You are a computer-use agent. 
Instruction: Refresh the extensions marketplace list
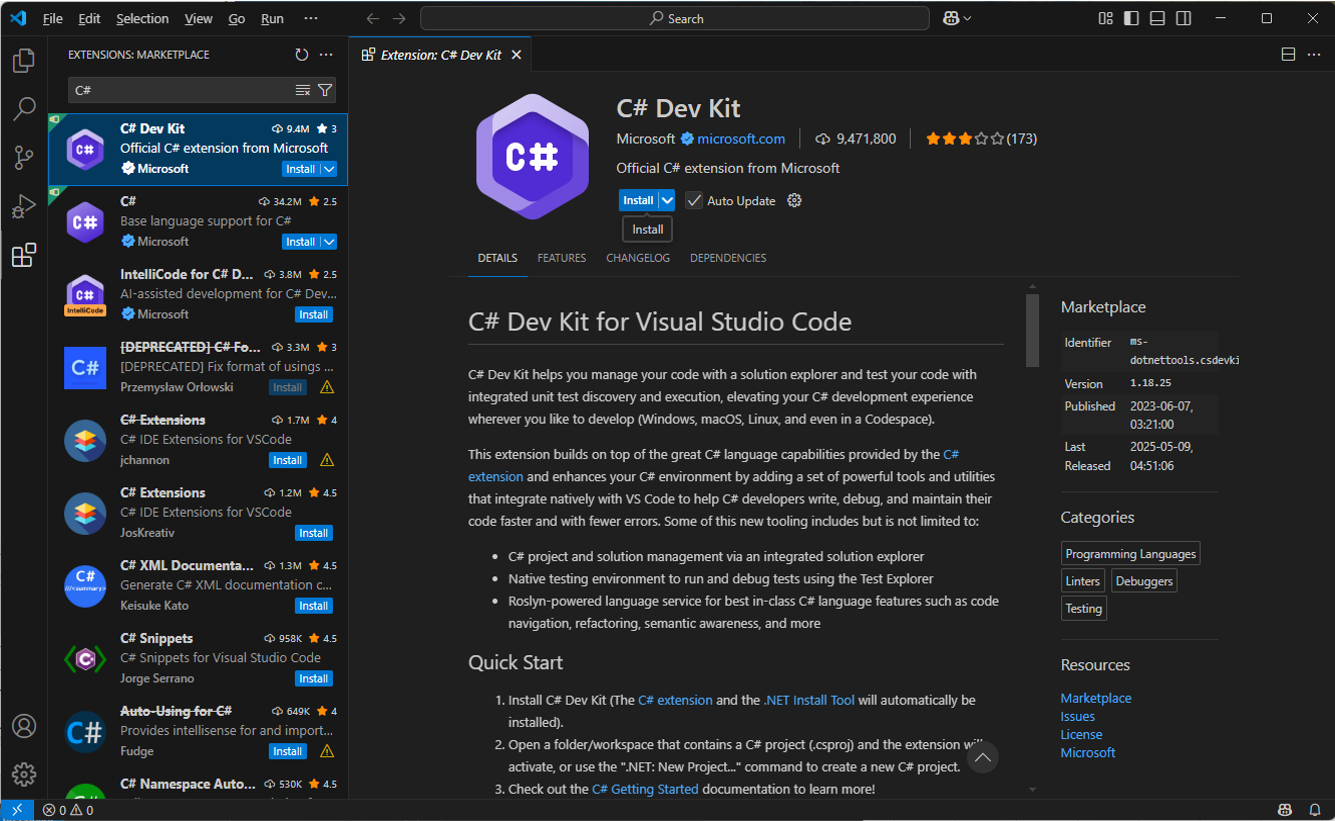coord(302,55)
